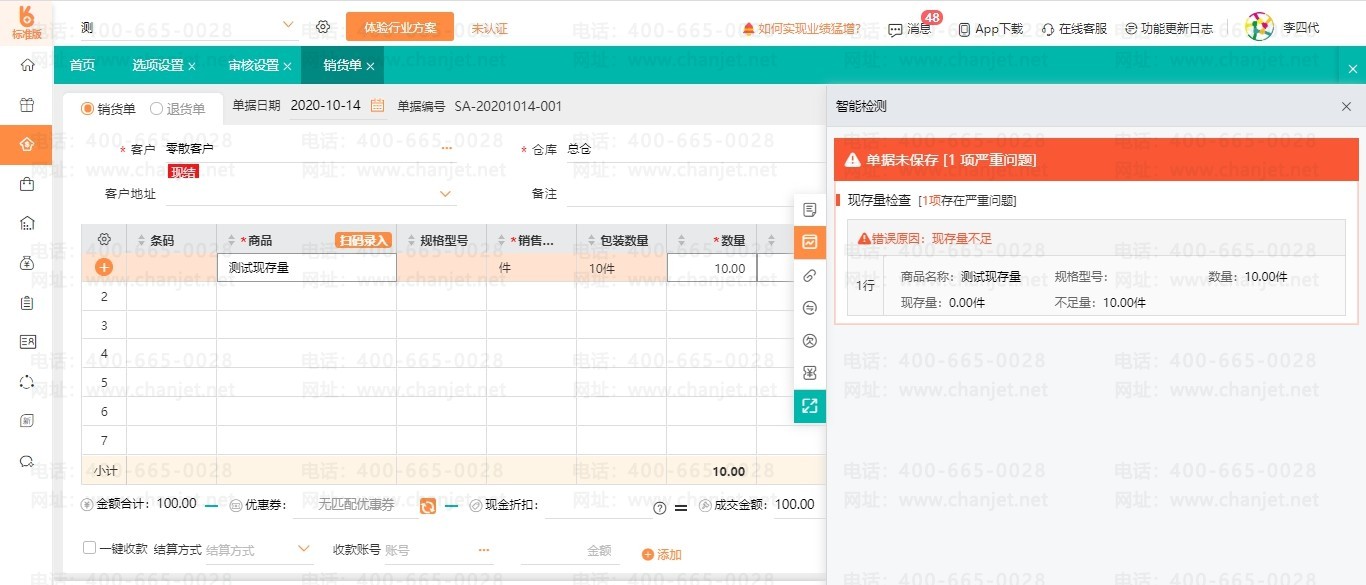Click the home icon in left sidebar

tap(27, 65)
